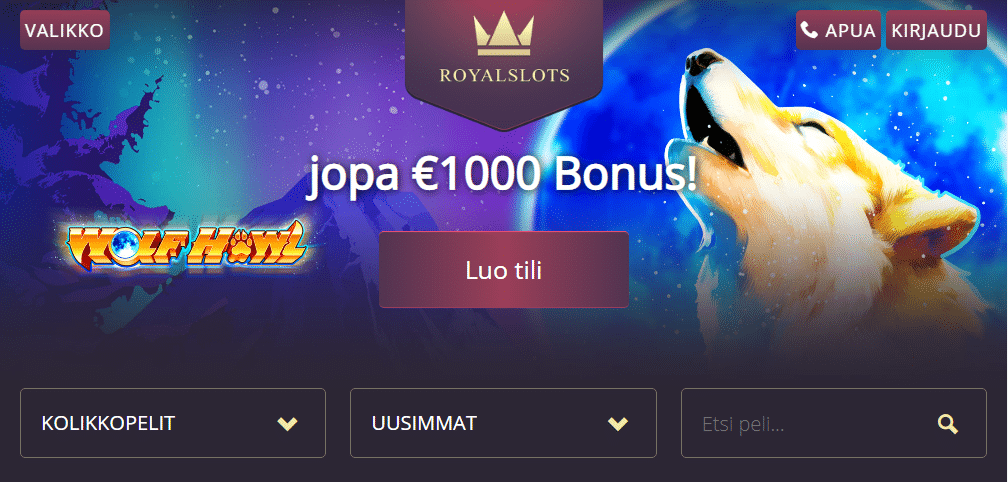
Task: Click the howling wolf illustration
Action: click(x=829, y=199)
